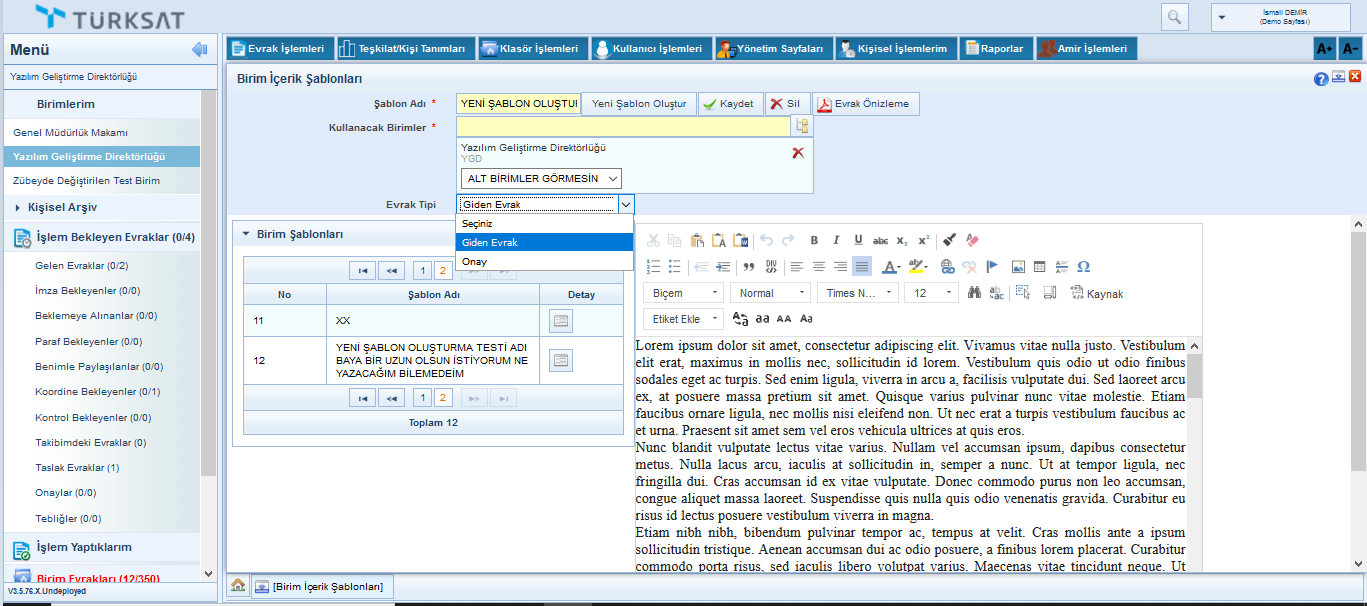Open the Raporlar menu

coord(995,48)
